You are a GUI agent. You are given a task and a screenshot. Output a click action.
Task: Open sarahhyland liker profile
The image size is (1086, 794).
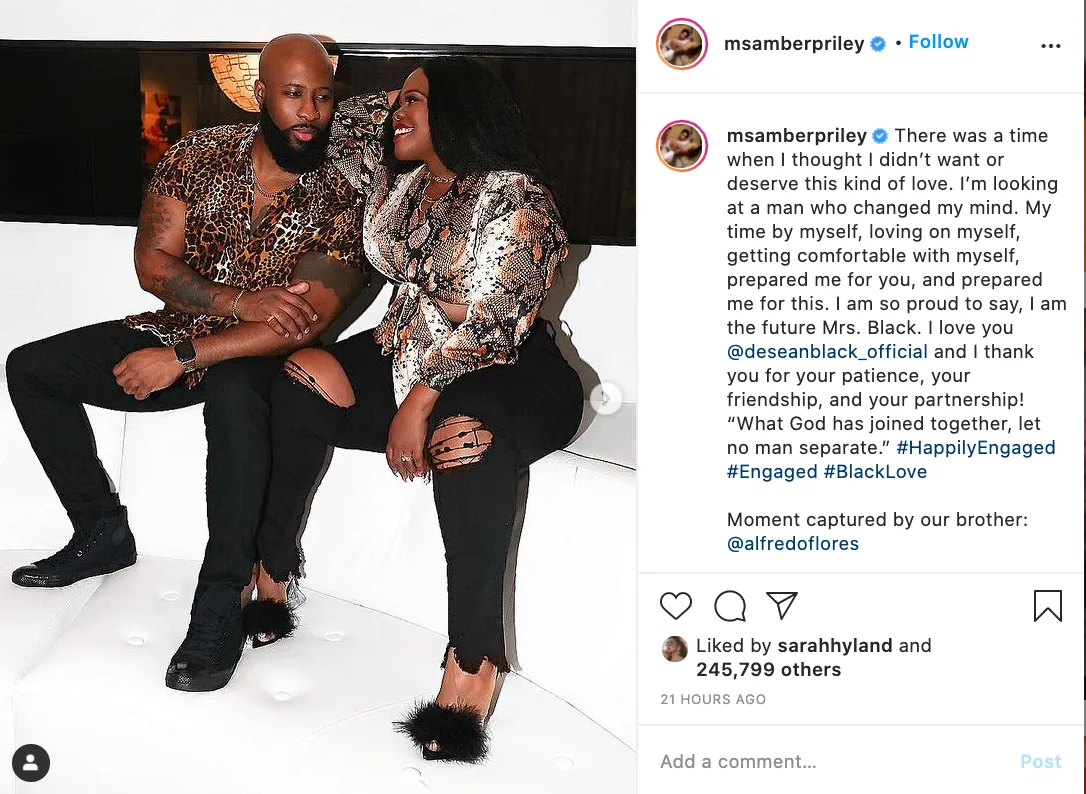[835, 646]
